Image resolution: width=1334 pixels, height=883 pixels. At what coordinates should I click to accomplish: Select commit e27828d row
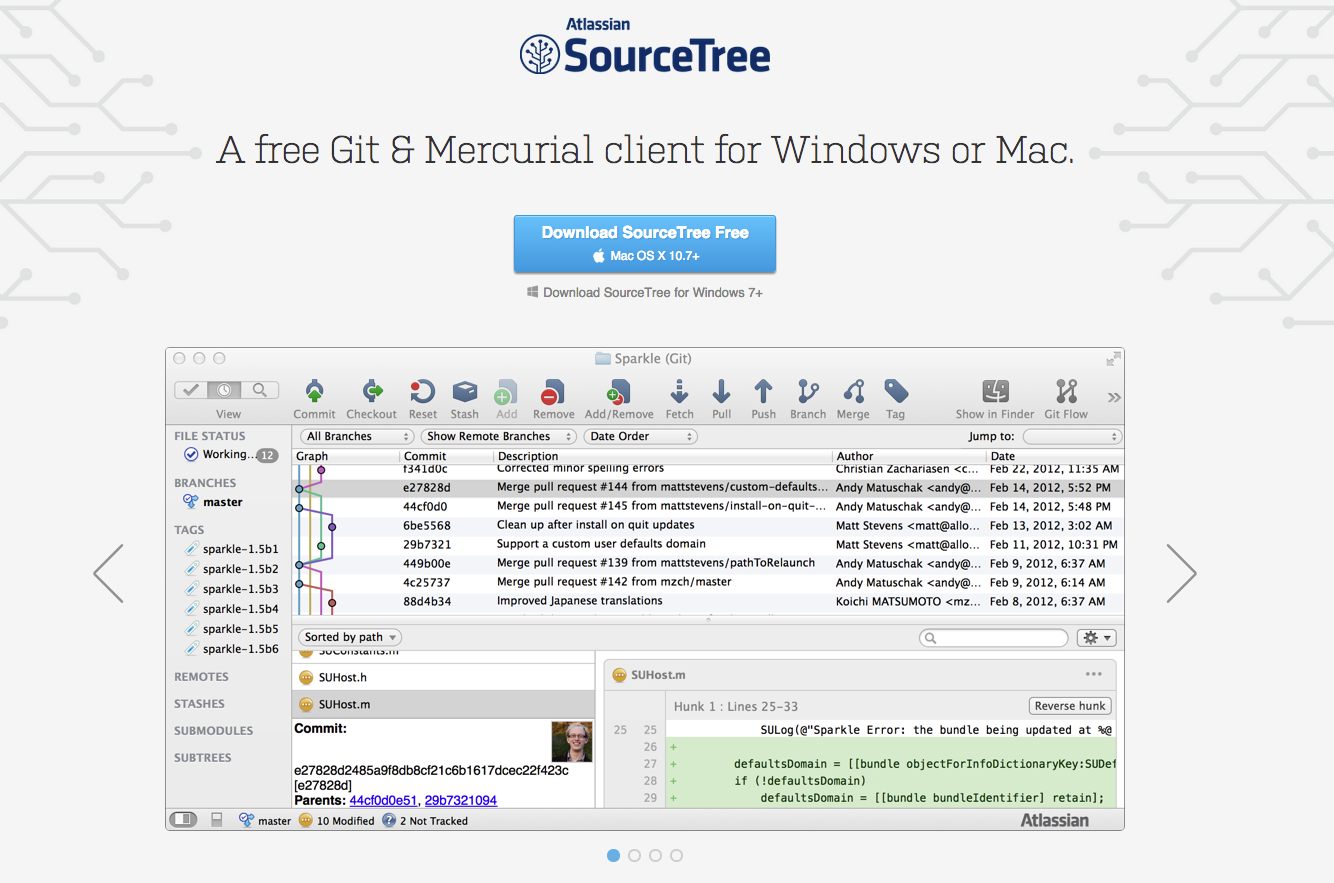coord(708,488)
